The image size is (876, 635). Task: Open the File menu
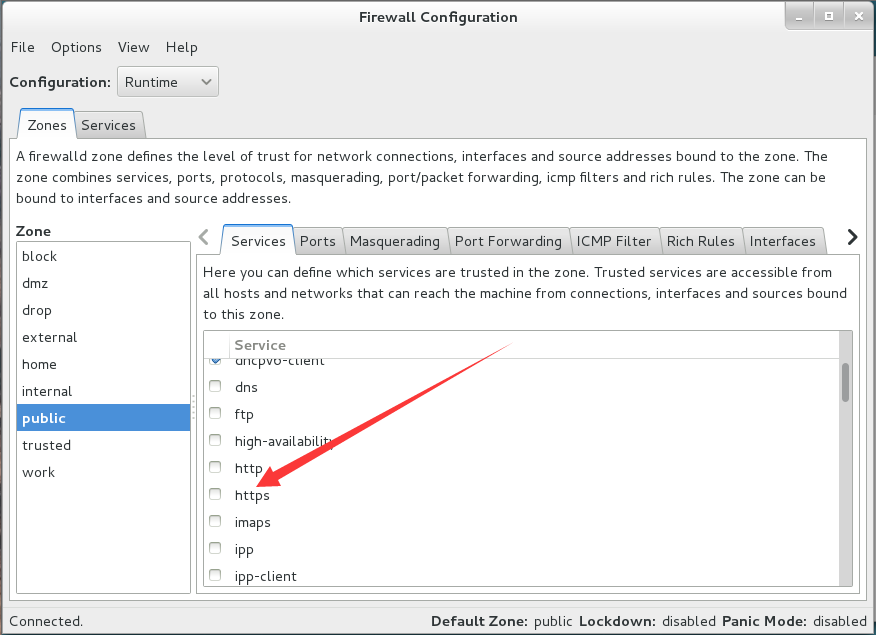23,47
